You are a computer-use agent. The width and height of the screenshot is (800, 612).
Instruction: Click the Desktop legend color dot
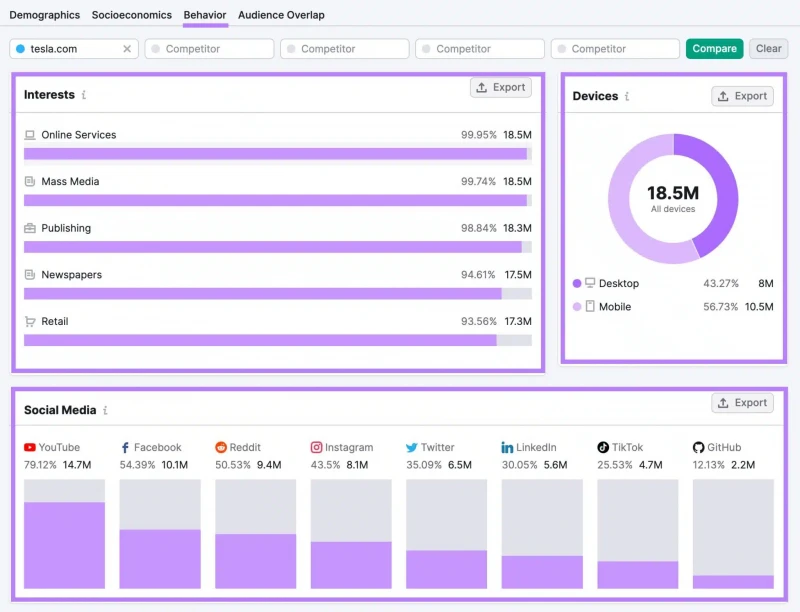pos(577,283)
